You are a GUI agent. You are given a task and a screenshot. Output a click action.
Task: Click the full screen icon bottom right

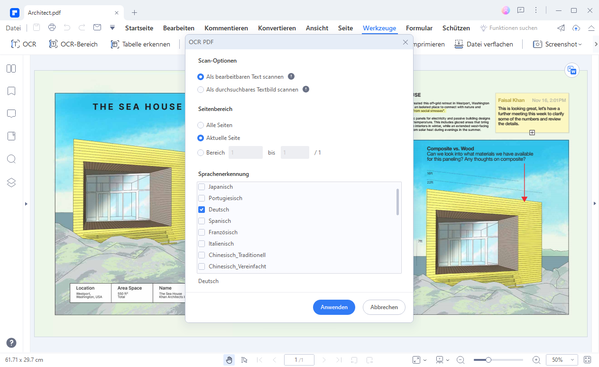pos(587,360)
